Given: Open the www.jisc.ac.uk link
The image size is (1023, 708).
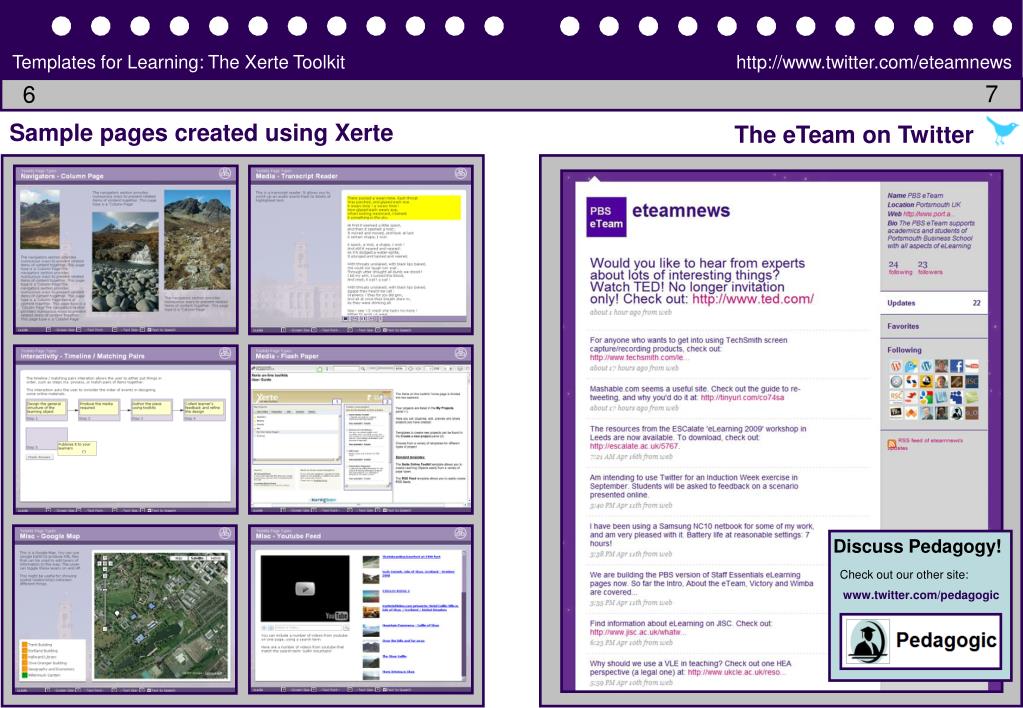Looking at the screenshot, I should coord(637,632).
